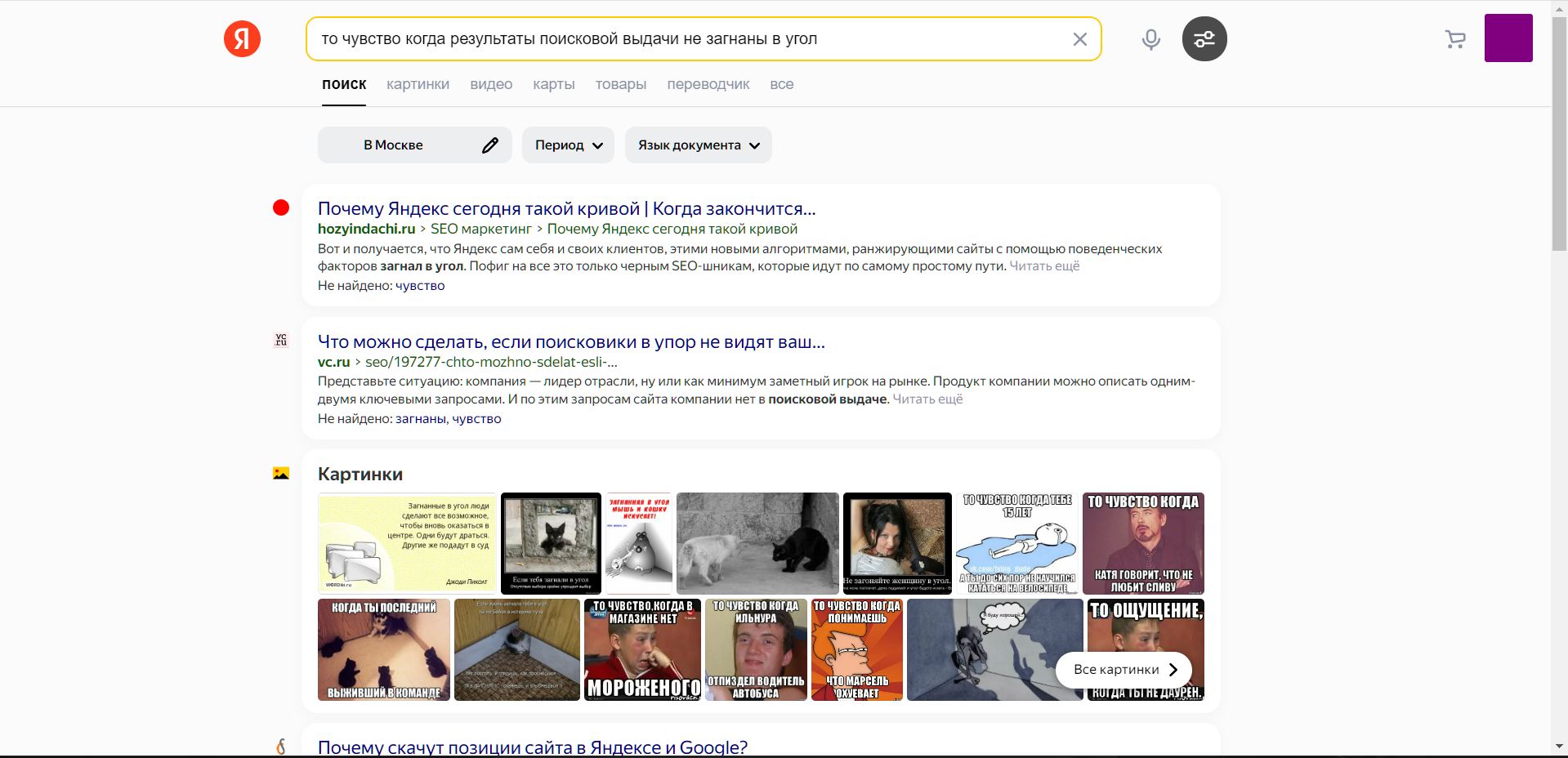Screen dimensions: 1568x758
Task: Open result Почему скачут позиции сайта
Action: click(x=533, y=747)
